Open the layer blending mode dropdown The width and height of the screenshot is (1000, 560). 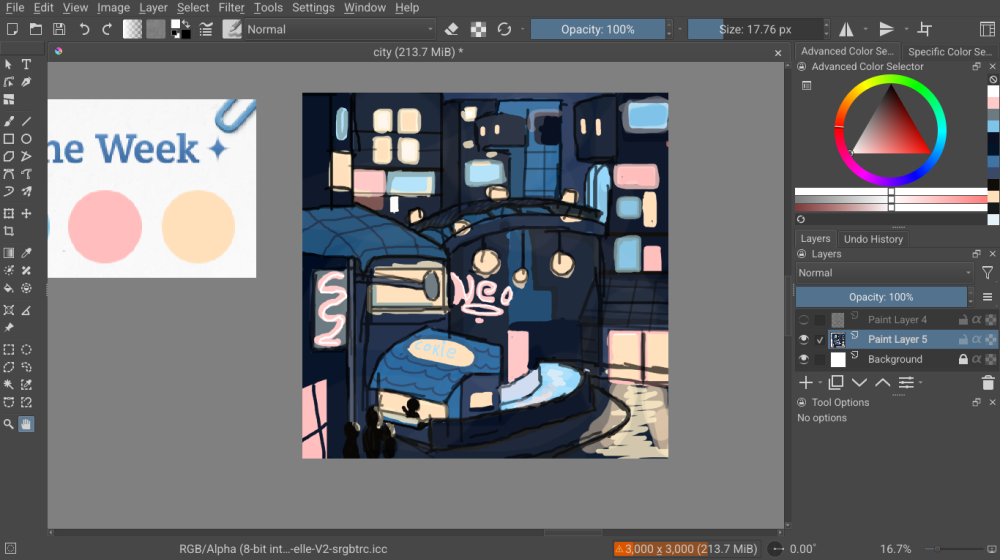point(885,273)
